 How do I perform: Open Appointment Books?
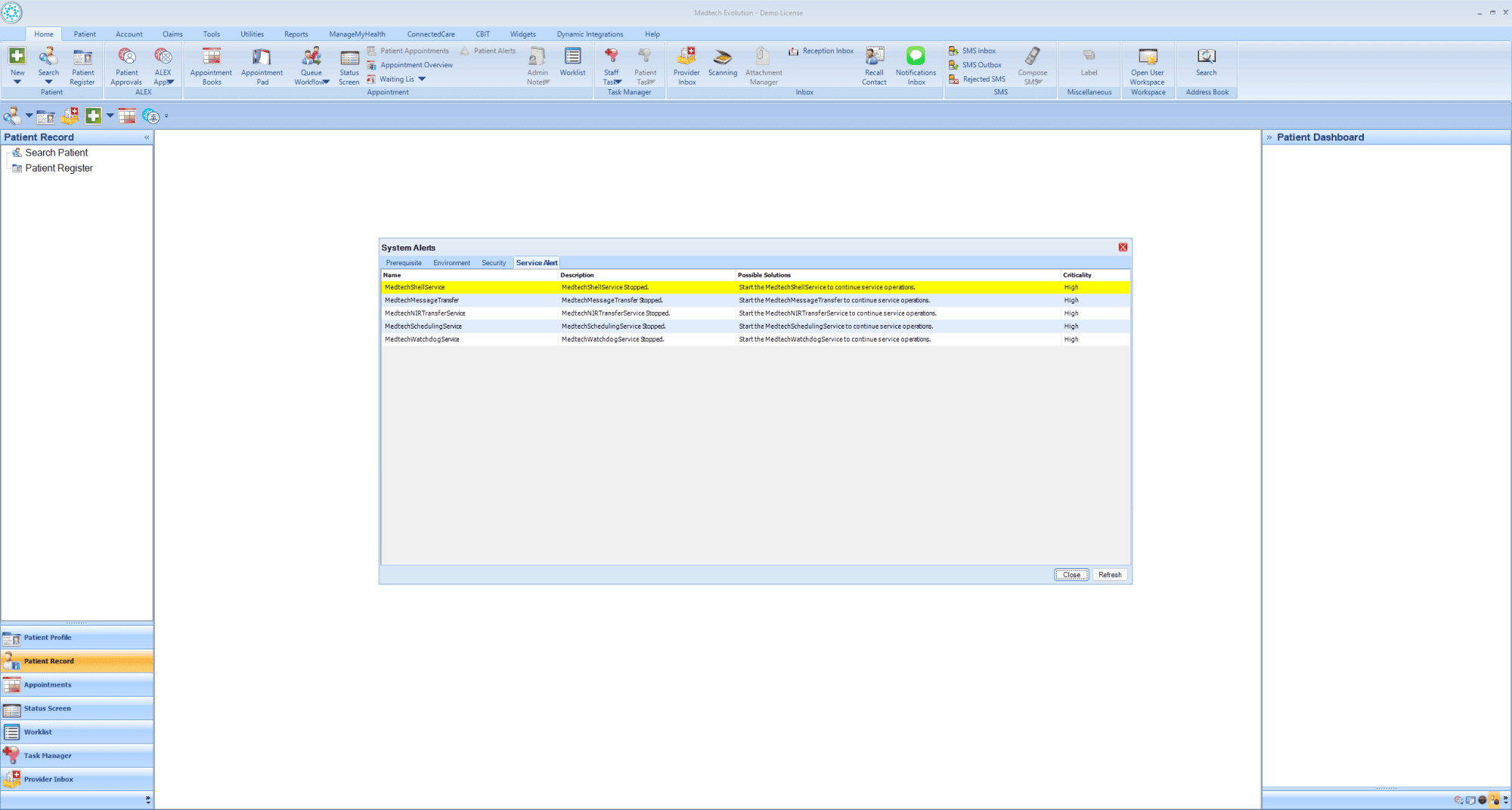pyautogui.click(x=211, y=66)
